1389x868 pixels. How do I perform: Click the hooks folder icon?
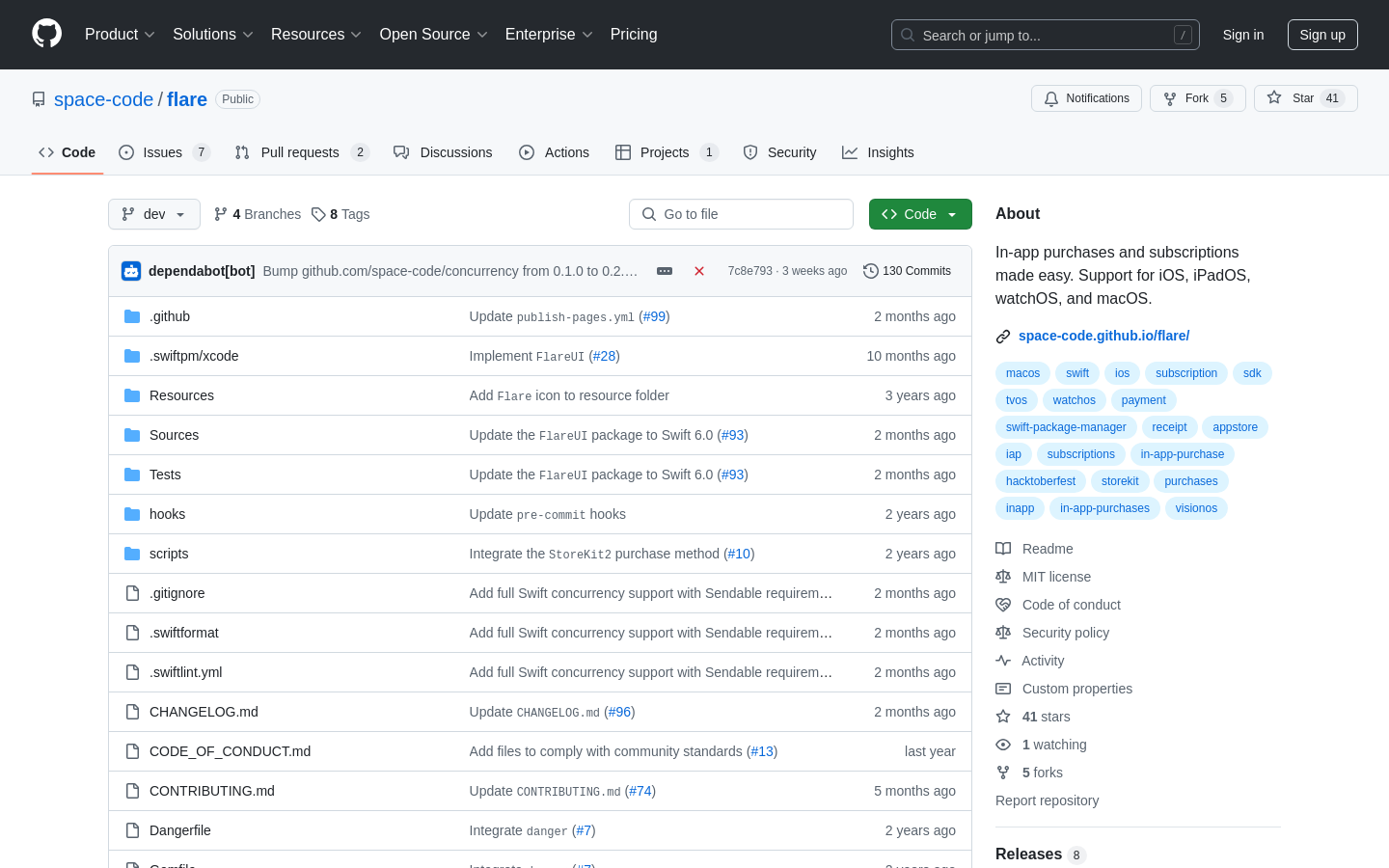coord(132,514)
